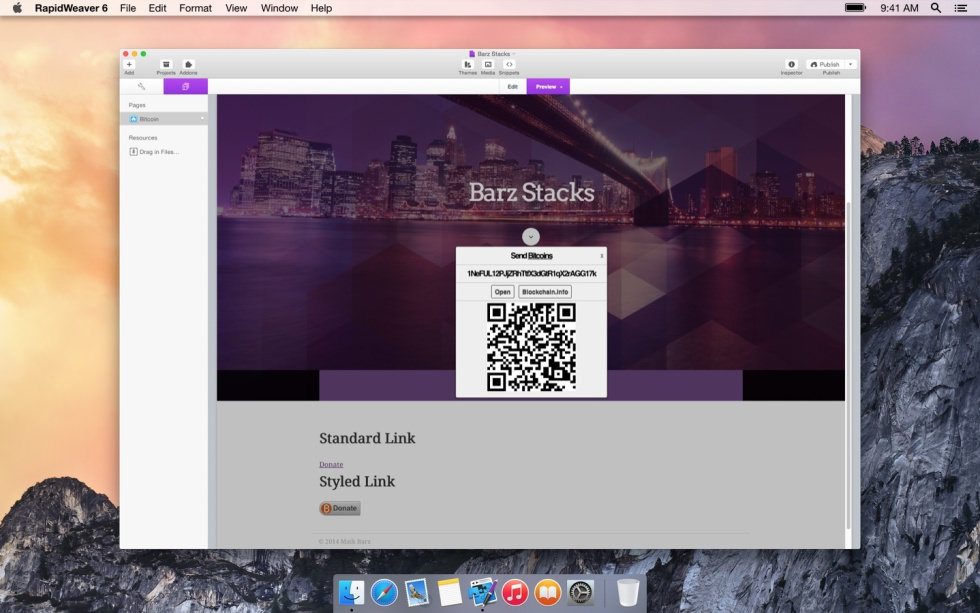Switch to the wrench setup sidebar tab
This screenshot has height=613, width=980.
click(x=141, y=86)
